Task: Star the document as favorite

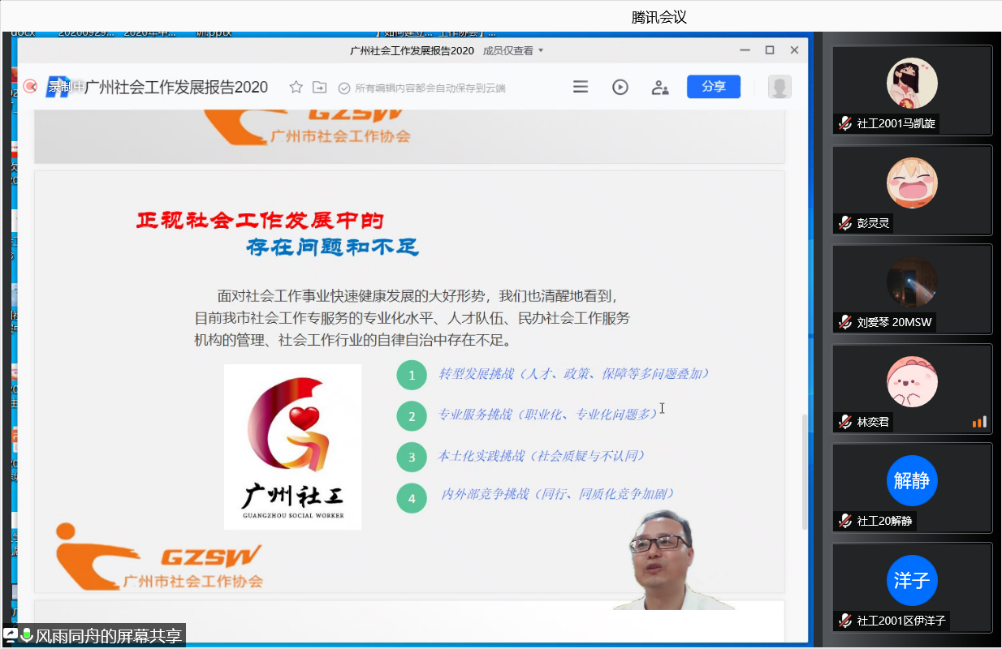Action: pos(296,87)
